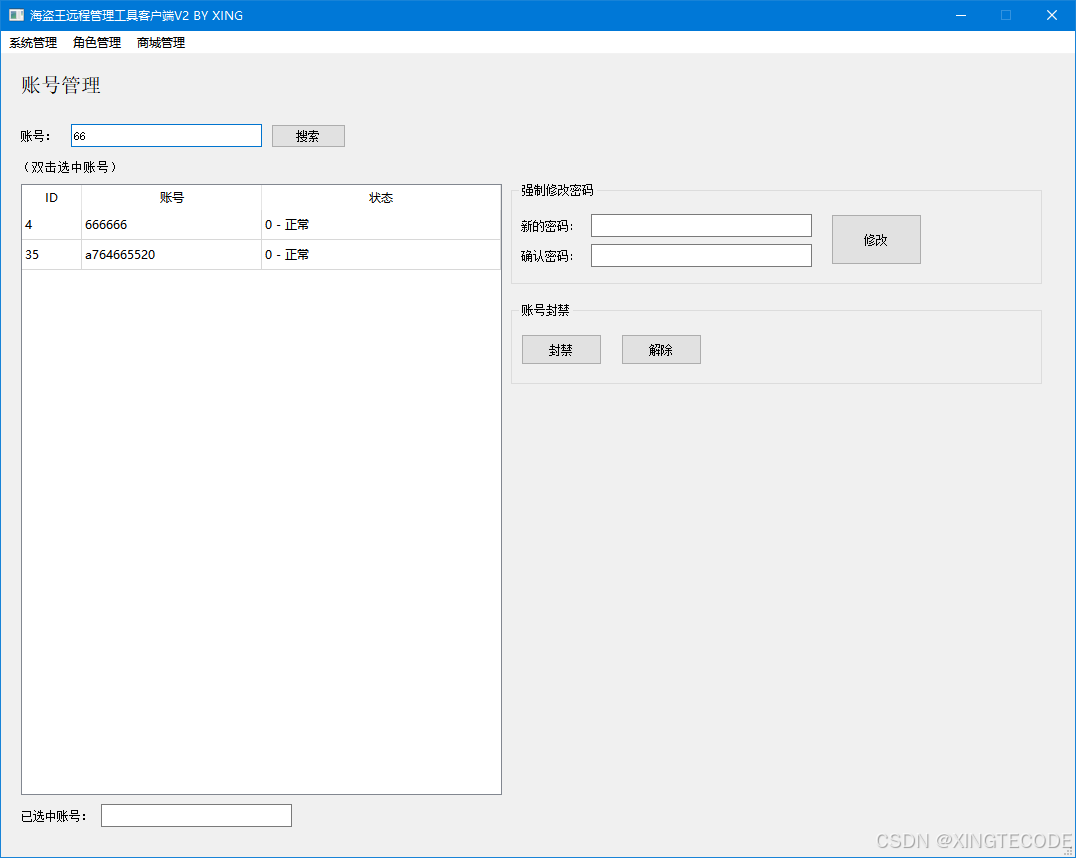Select account row 666666

click(261, 224)
